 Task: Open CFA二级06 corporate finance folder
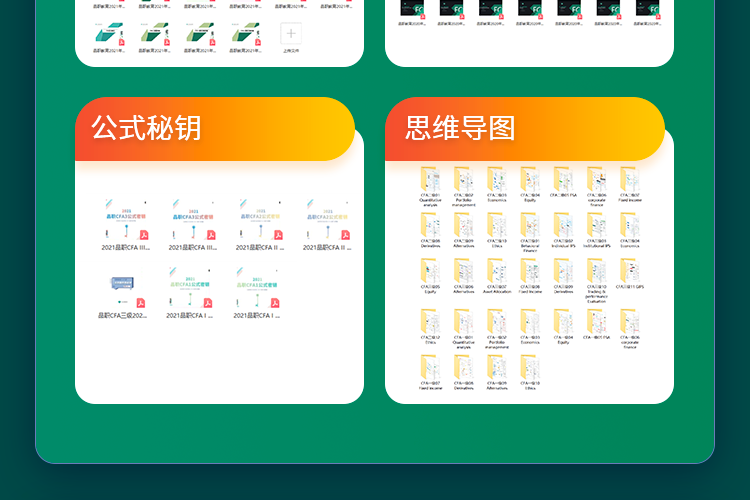coord(596,187)
